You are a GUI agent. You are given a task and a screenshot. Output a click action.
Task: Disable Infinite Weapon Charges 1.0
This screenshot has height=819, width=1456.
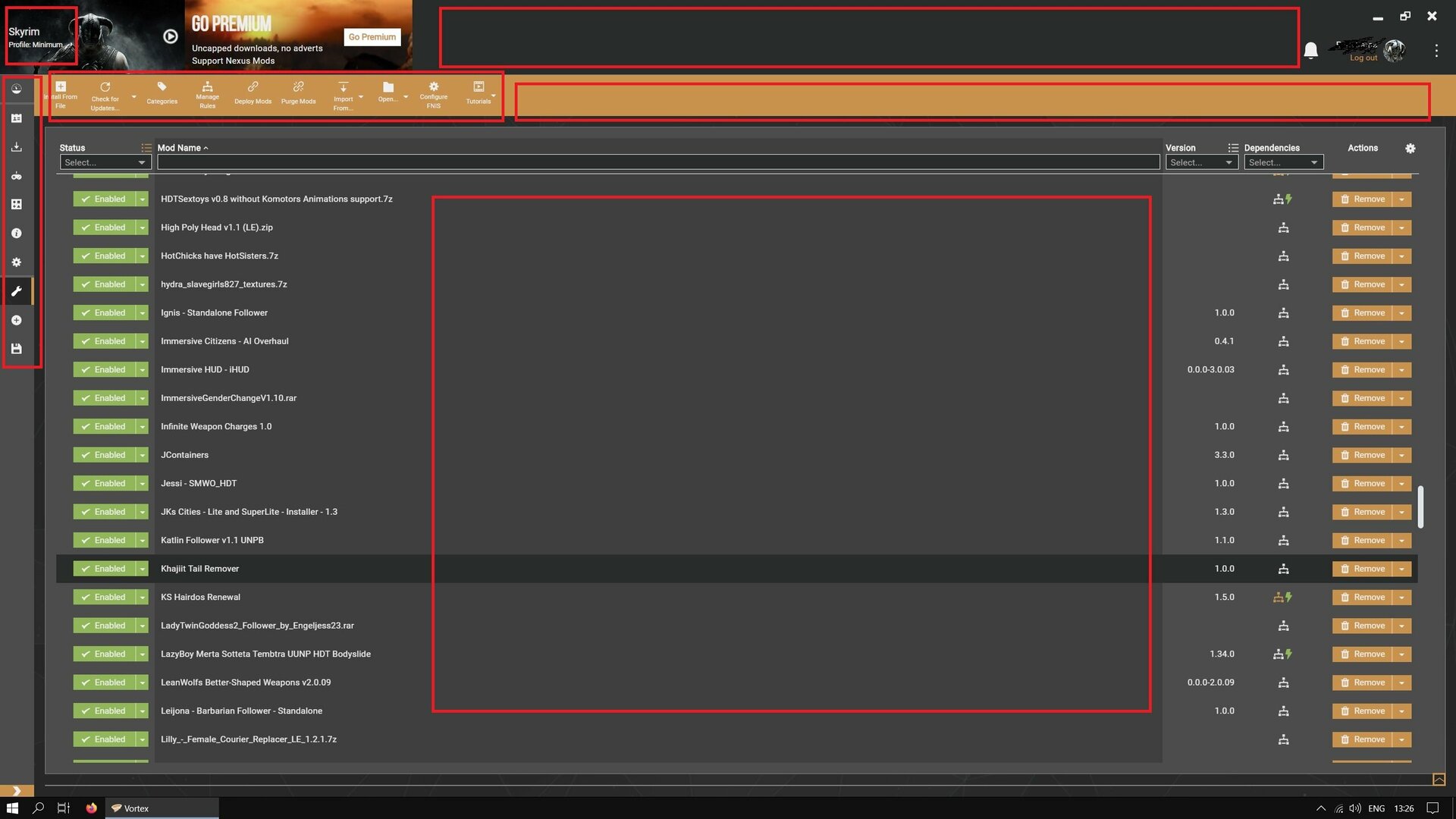104,427
